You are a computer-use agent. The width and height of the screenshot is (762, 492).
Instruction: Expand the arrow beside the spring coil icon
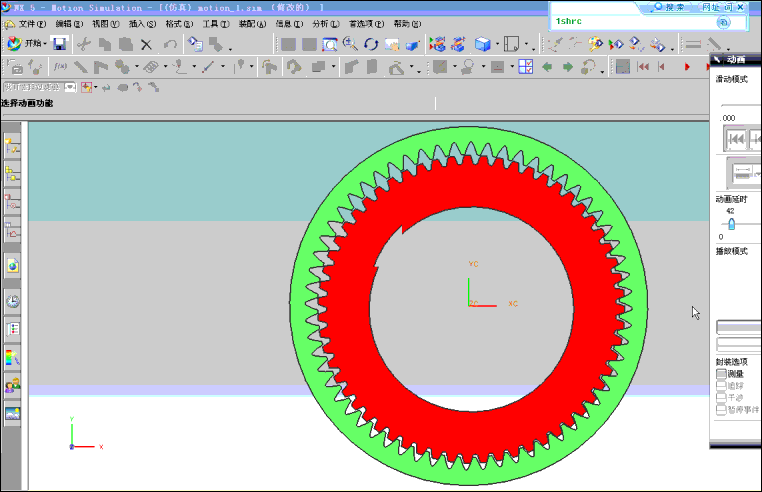coord(165,67)
